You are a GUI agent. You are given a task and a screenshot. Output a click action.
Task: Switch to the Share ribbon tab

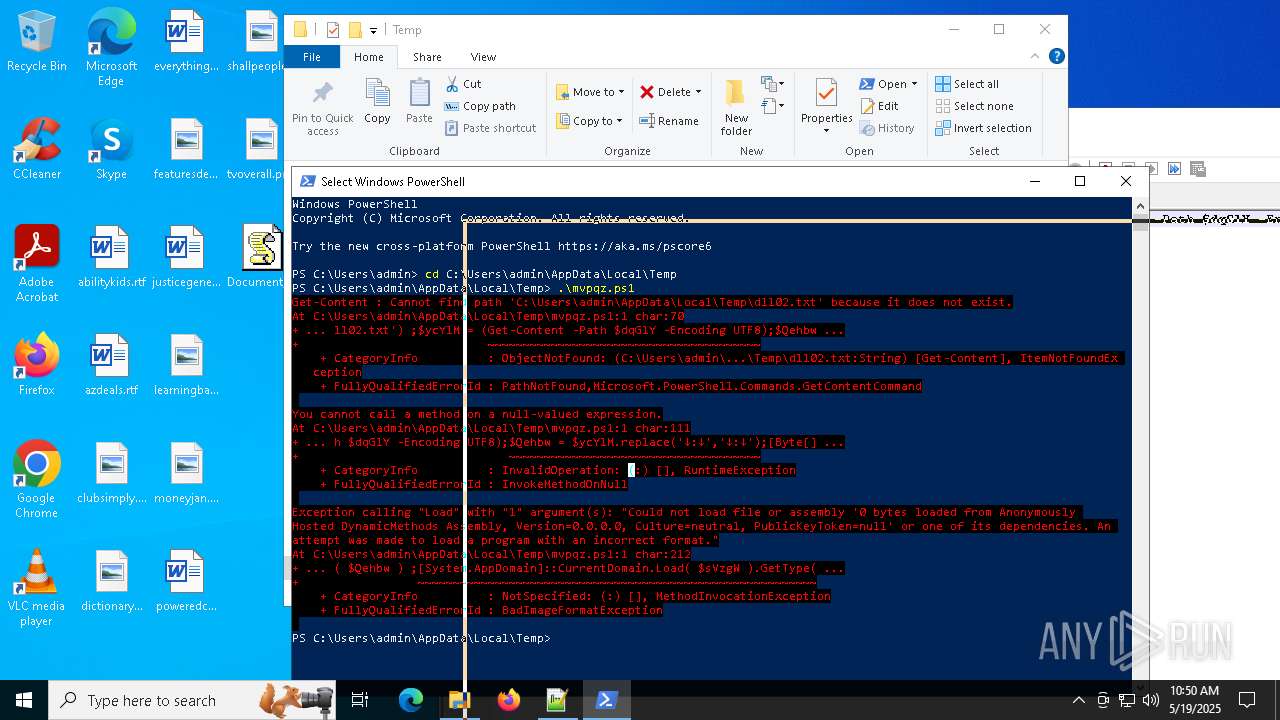[x=427, y=57]
